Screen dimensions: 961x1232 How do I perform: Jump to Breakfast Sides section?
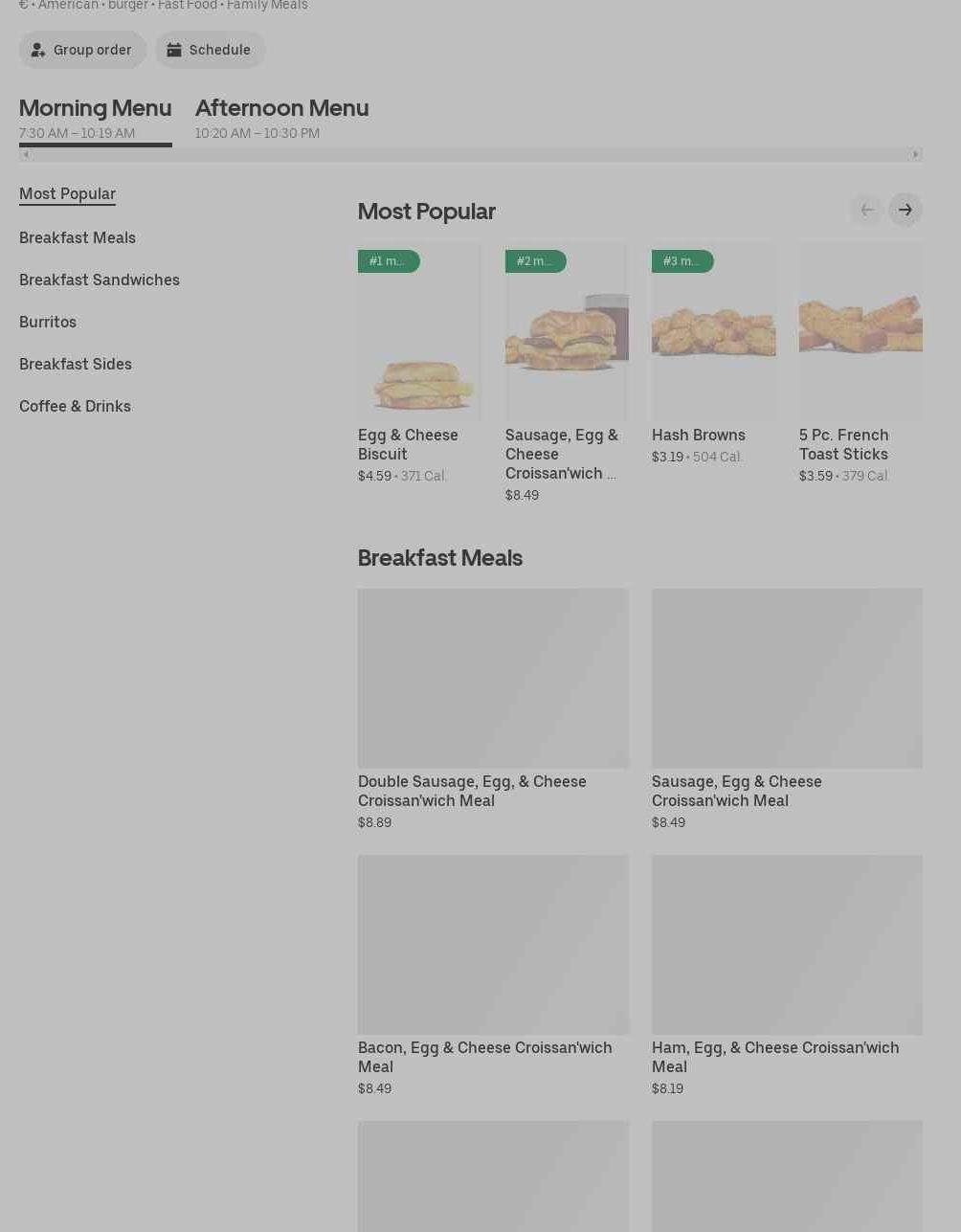76,364
